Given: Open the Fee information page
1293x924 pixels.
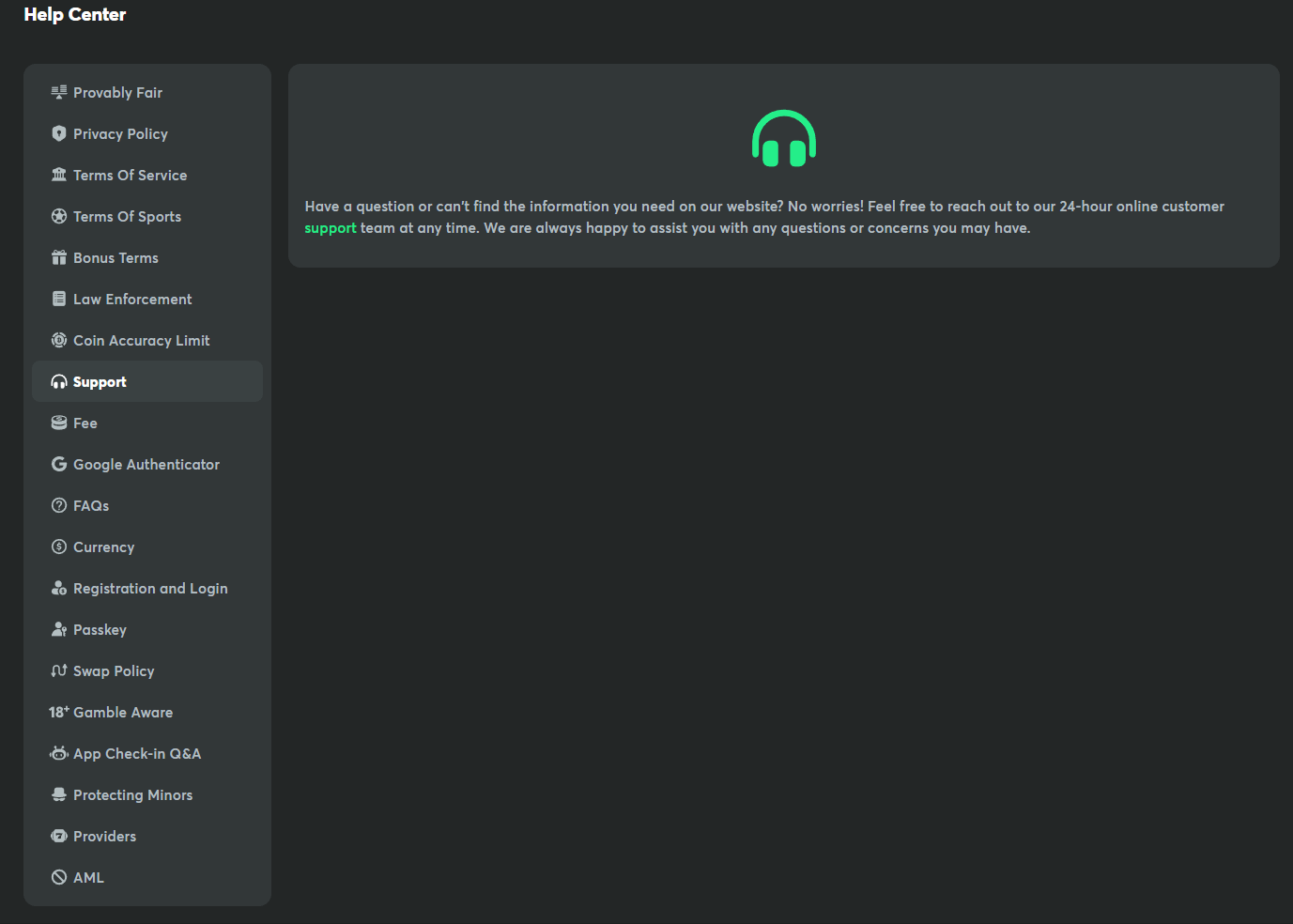Looking at the screenshot, I should [85, 423].
